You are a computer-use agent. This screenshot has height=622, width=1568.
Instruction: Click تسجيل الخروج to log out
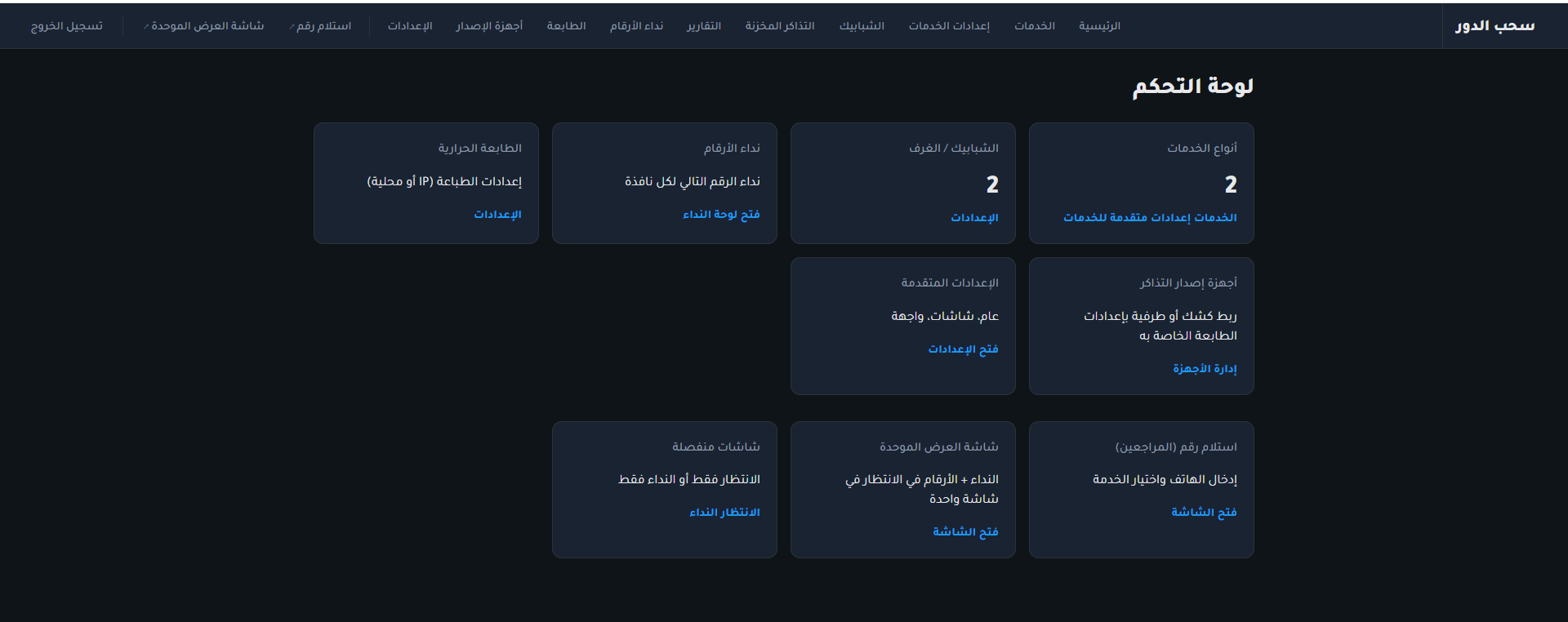[x=67, y=26]
